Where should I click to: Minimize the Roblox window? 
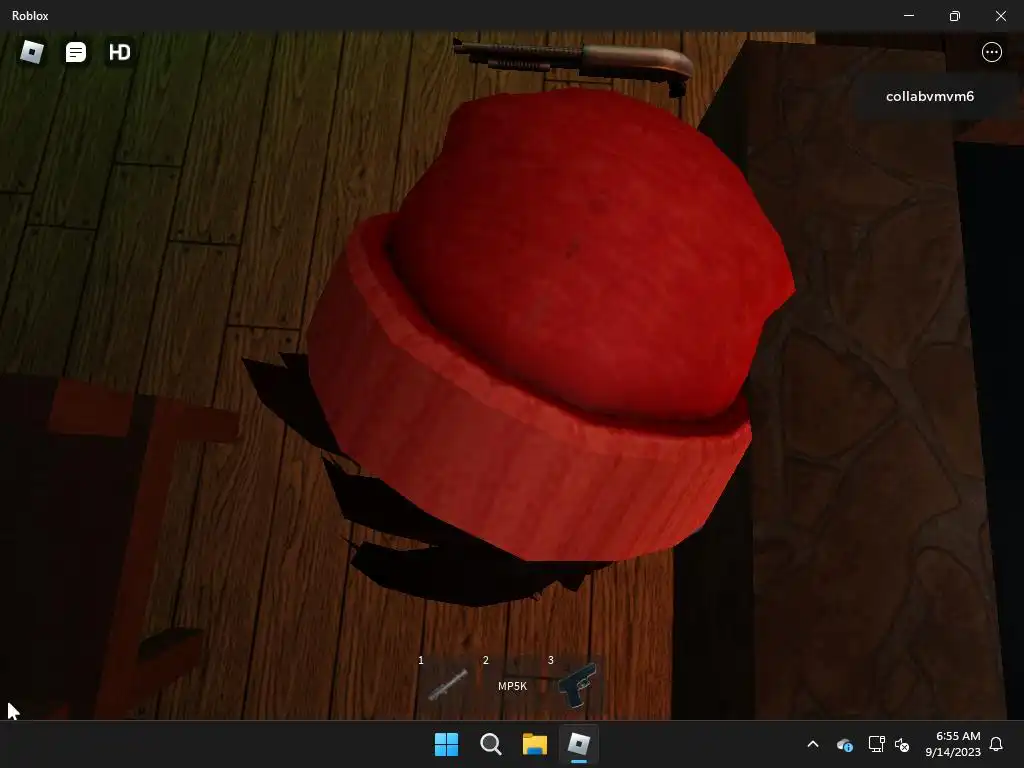coord(909,15)
